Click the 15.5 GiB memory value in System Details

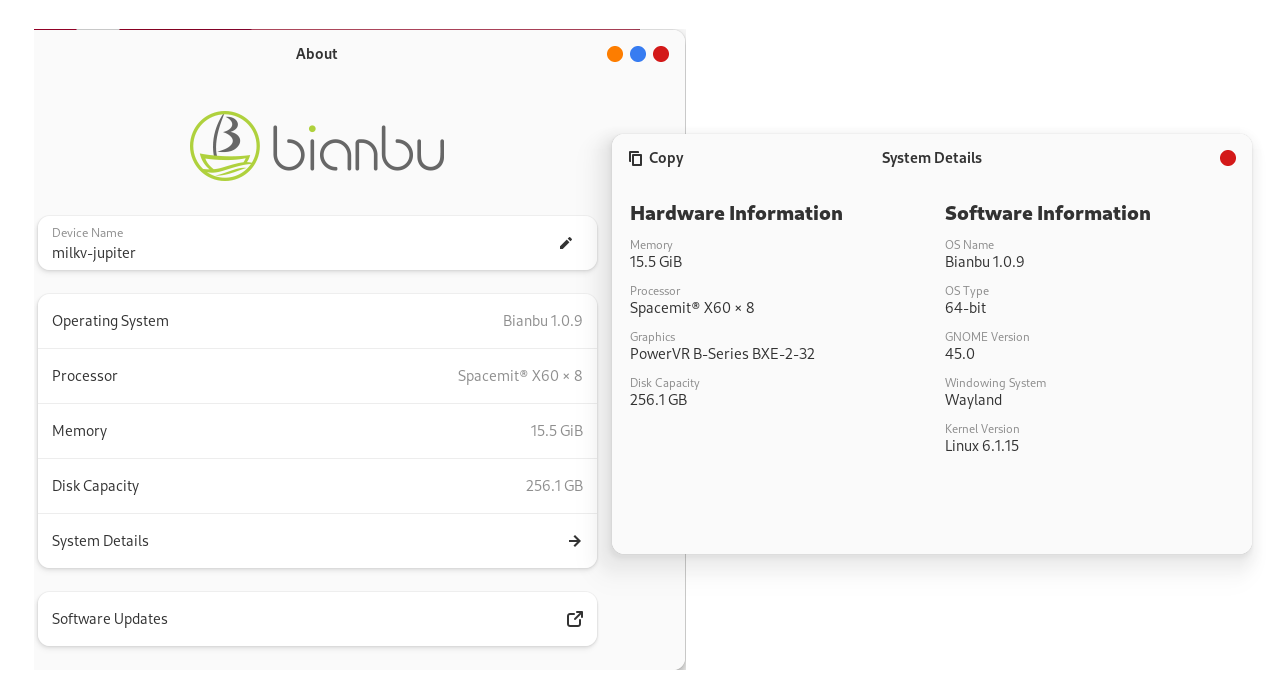(x=656, y=262)
